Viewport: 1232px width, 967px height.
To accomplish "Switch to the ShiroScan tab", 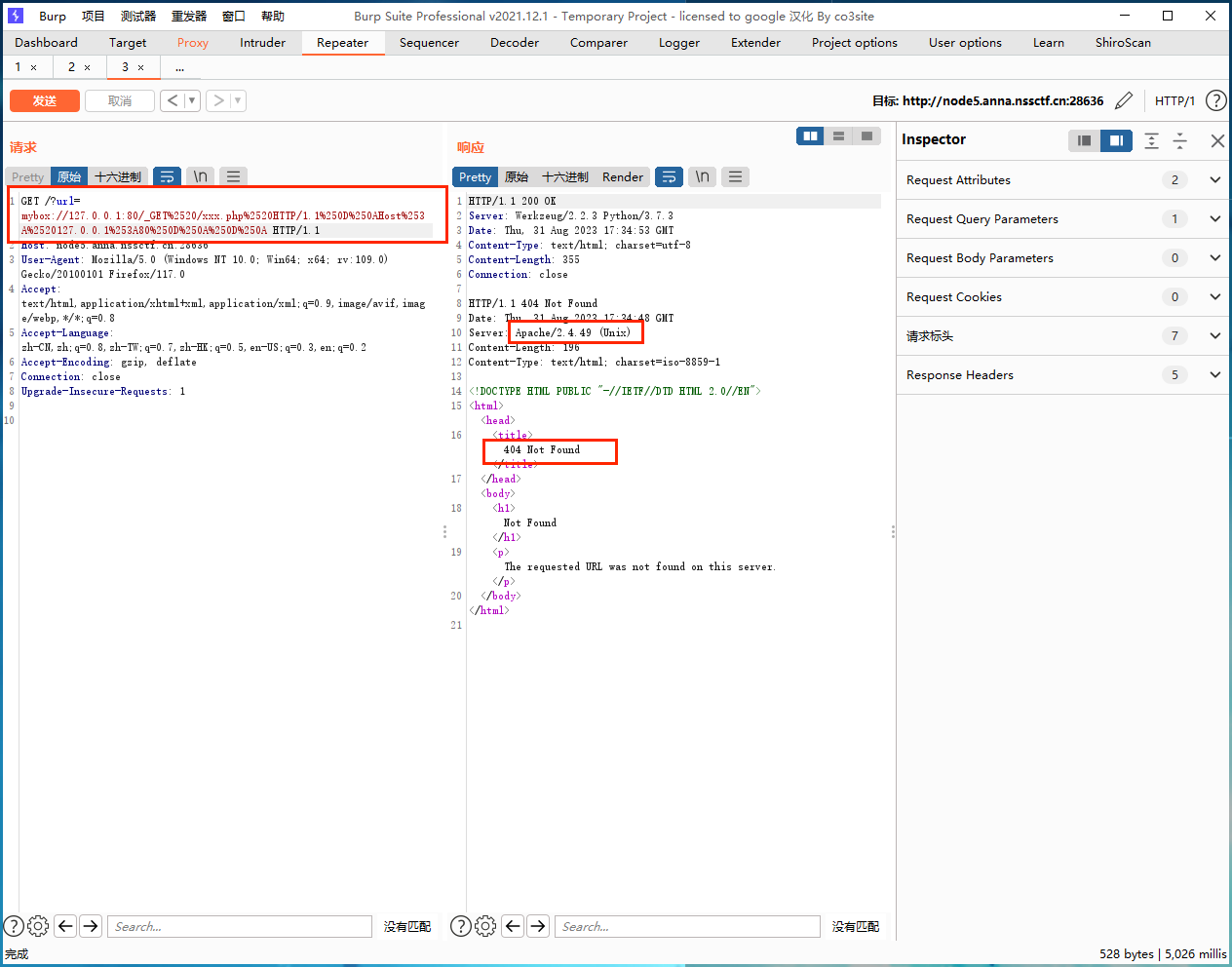I will pyautogui.click(x=1123, y=42).
